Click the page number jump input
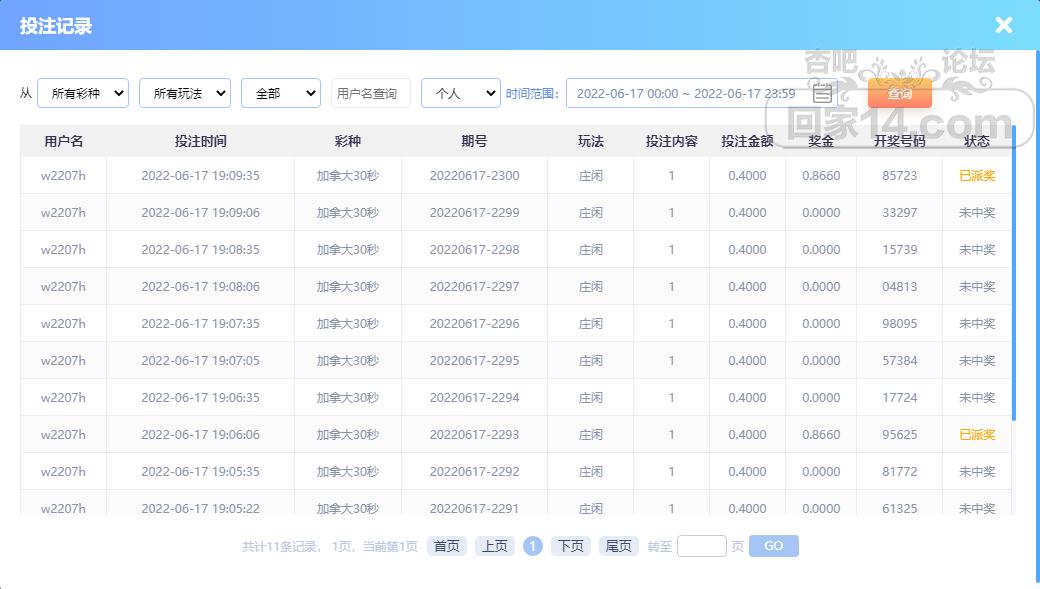This screenshot has height=589, width=1040. pyautogui.click(x=702, y=546)
